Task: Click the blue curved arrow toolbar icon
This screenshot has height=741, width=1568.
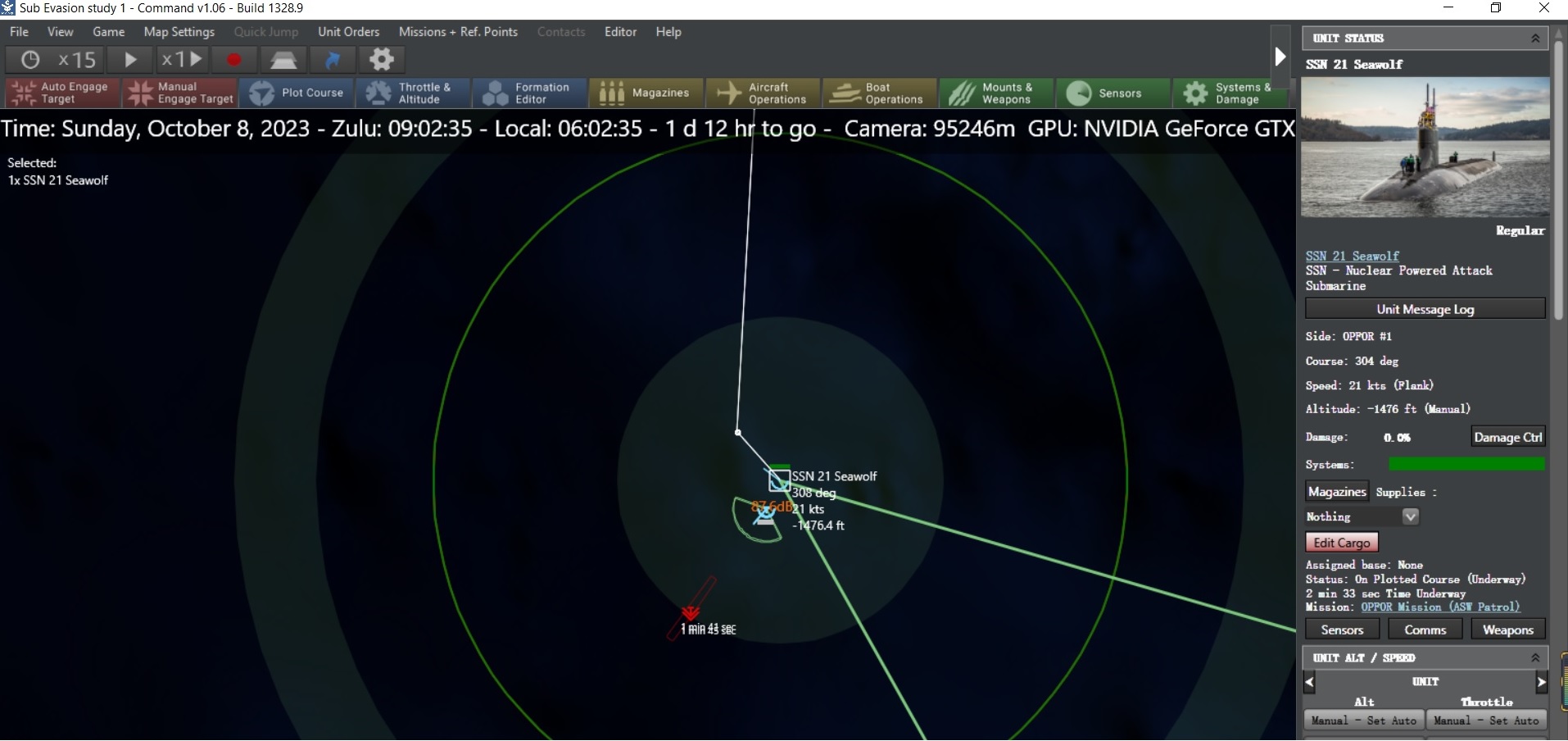Action: [x=333, y=60]
